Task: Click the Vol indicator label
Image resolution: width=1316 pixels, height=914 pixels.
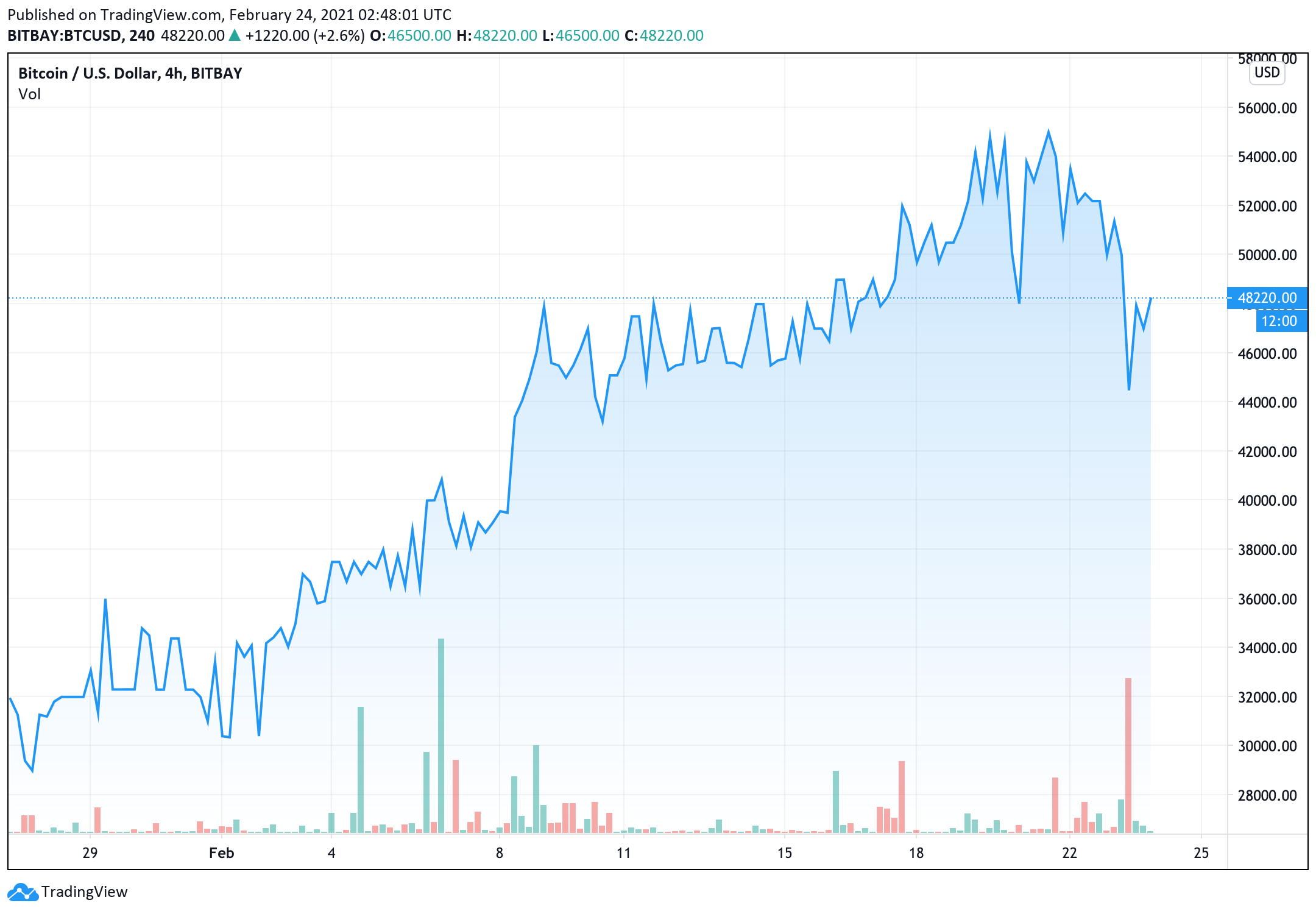Action: [x=29, y=94]
